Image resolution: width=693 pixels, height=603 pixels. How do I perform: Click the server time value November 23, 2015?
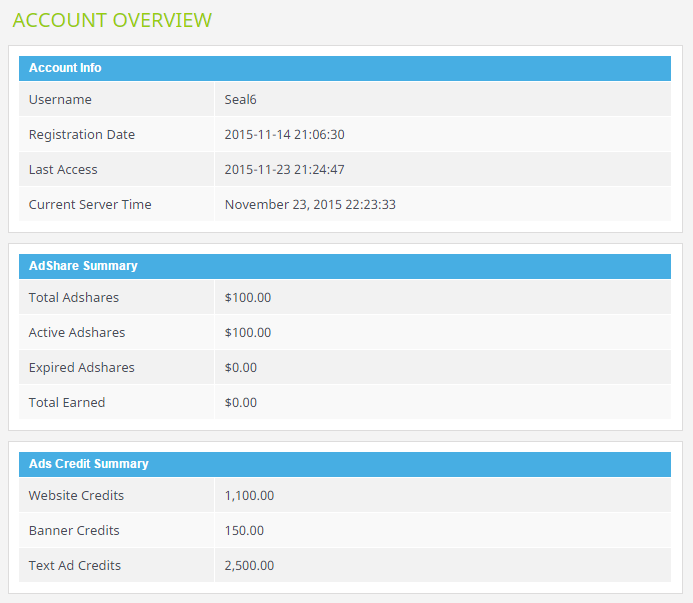click(310, 205)
